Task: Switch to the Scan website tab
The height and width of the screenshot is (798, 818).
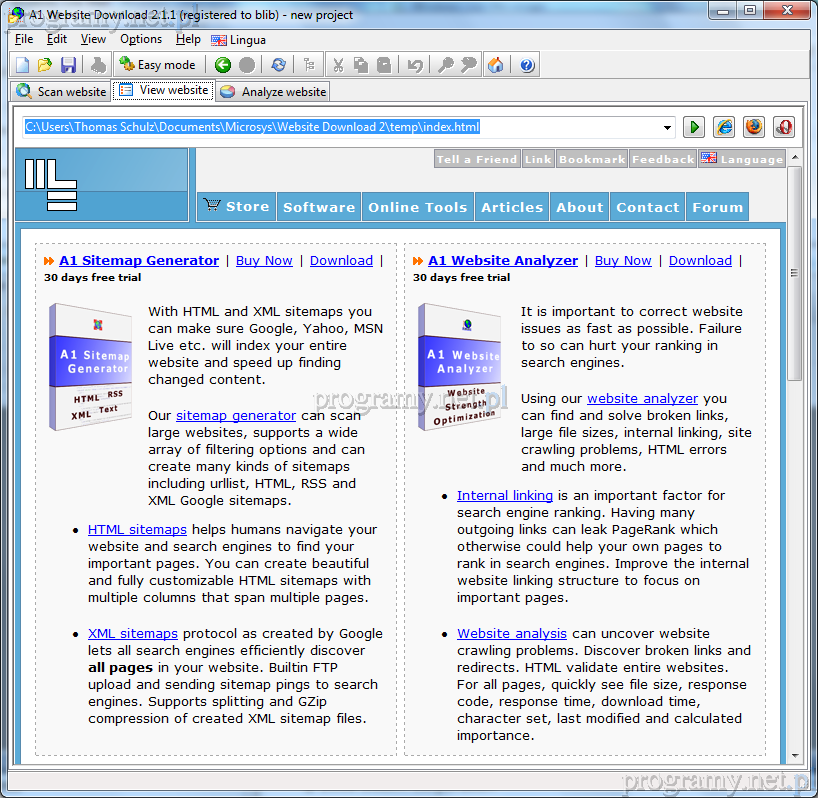Action: tap(61, 91)
